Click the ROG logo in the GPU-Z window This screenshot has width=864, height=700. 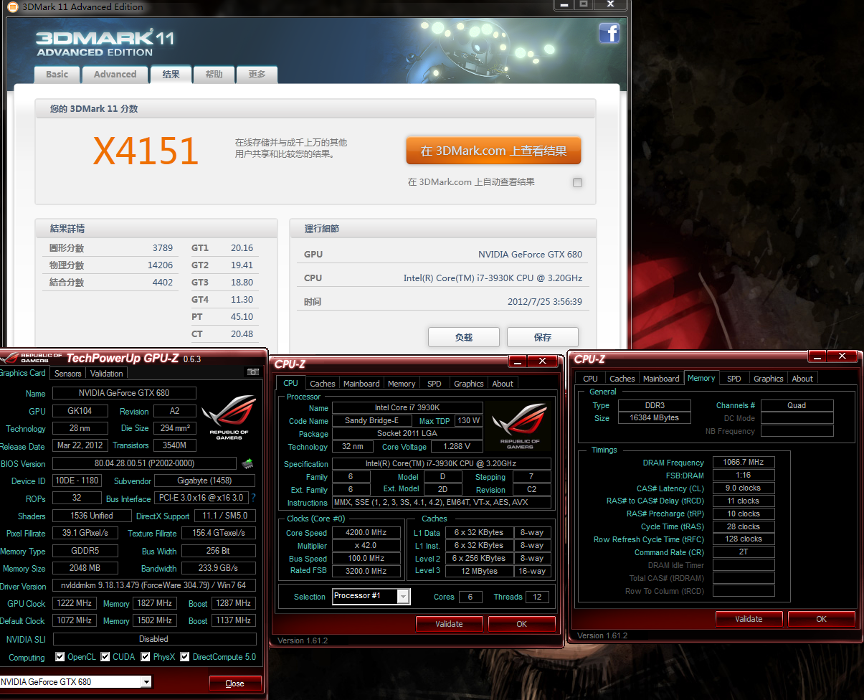point(228,417)
